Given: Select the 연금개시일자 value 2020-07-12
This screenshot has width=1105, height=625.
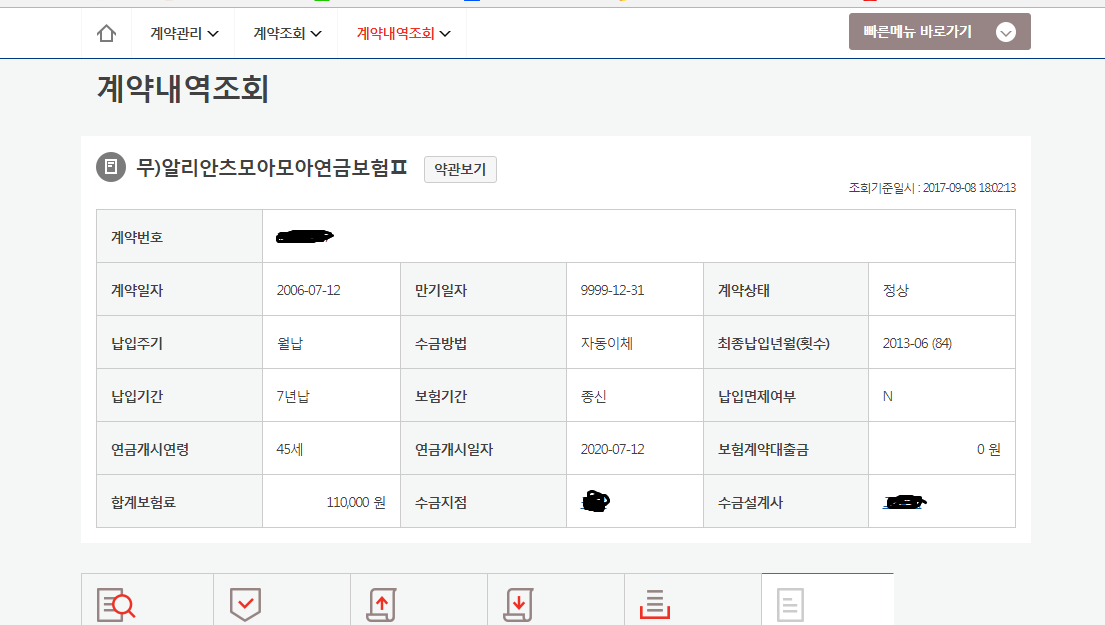Looking at the screenshot, I should coord(612,450).
